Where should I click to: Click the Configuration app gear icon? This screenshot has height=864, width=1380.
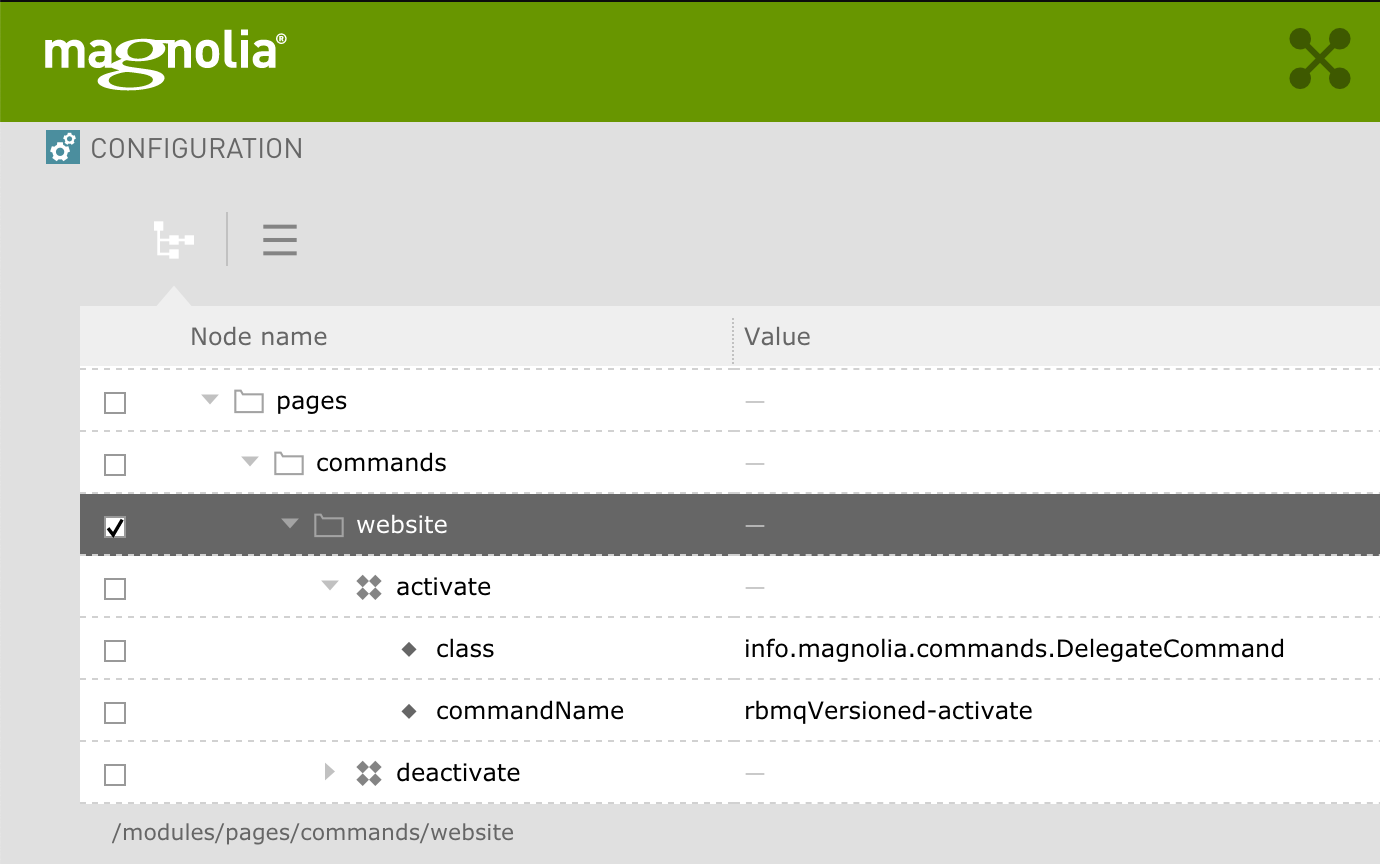63,148
